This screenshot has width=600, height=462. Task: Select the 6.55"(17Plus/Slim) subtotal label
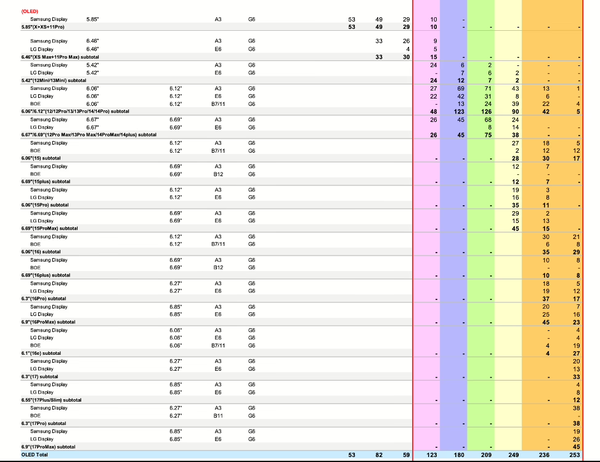click(x=51, y=400)
